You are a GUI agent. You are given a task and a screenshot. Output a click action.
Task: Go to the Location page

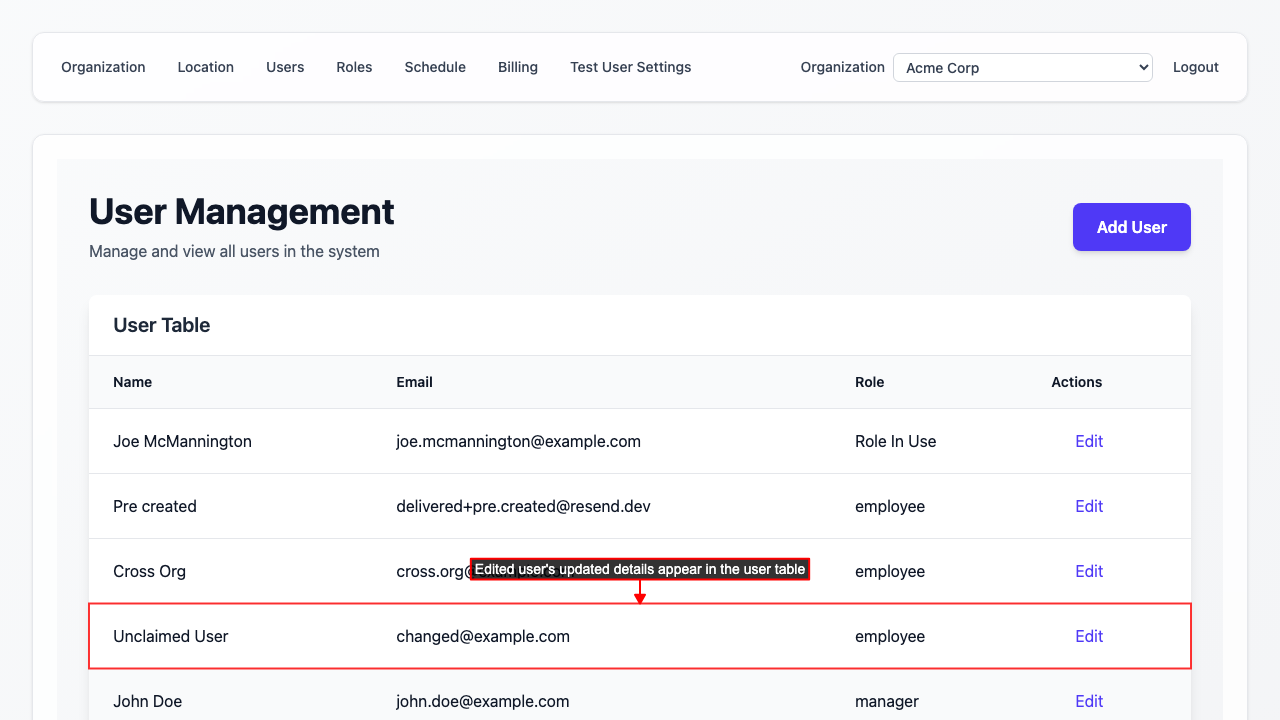click(205, 67)
